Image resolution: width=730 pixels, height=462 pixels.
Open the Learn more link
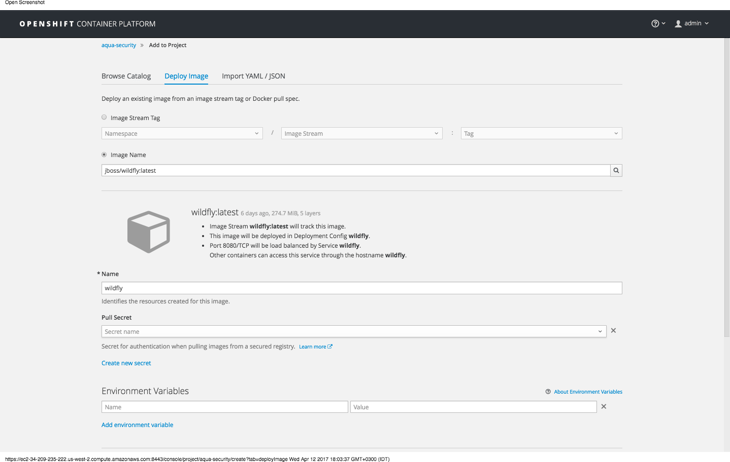(315, 346)
